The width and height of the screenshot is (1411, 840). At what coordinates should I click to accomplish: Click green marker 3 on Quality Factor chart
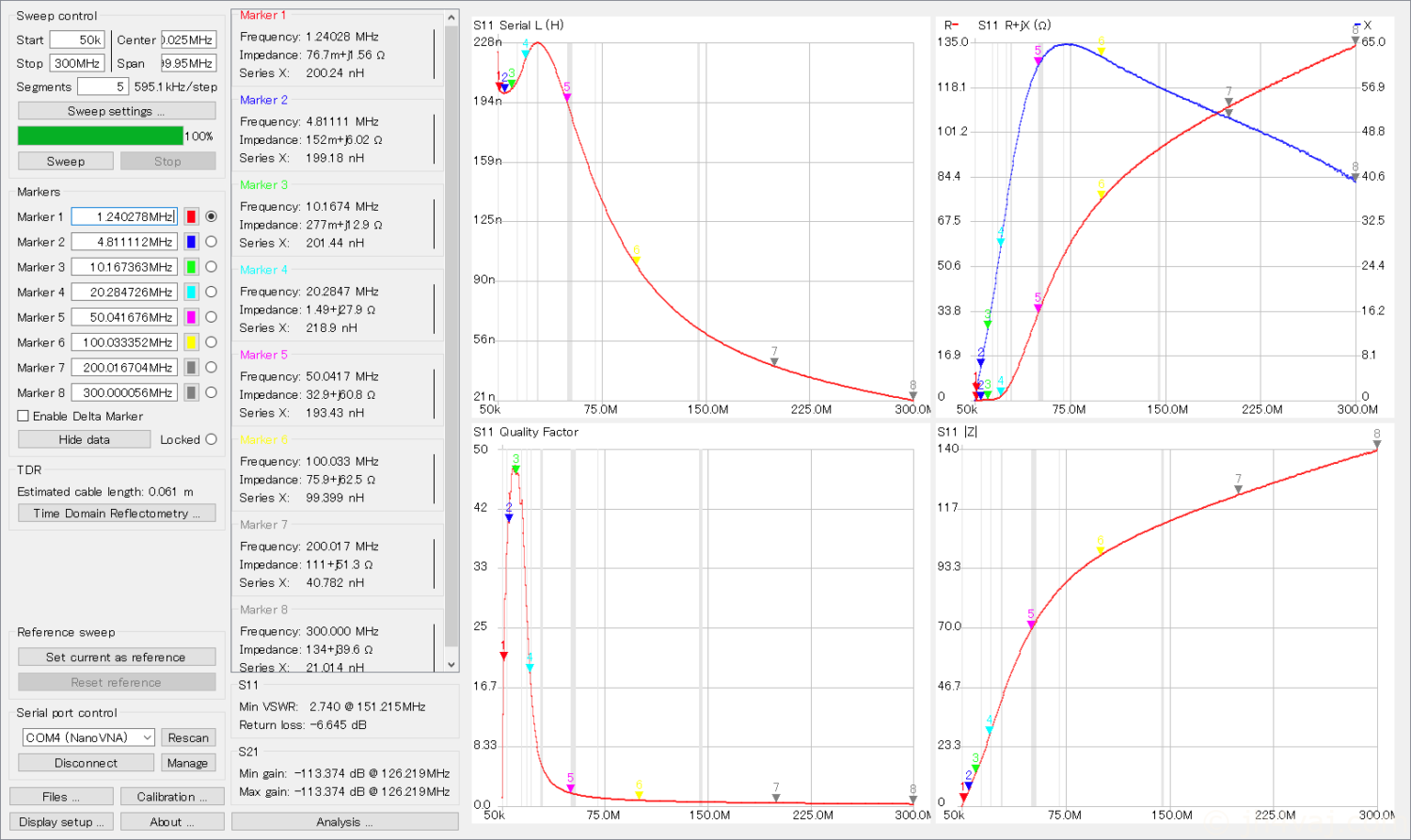click(515, 468)
